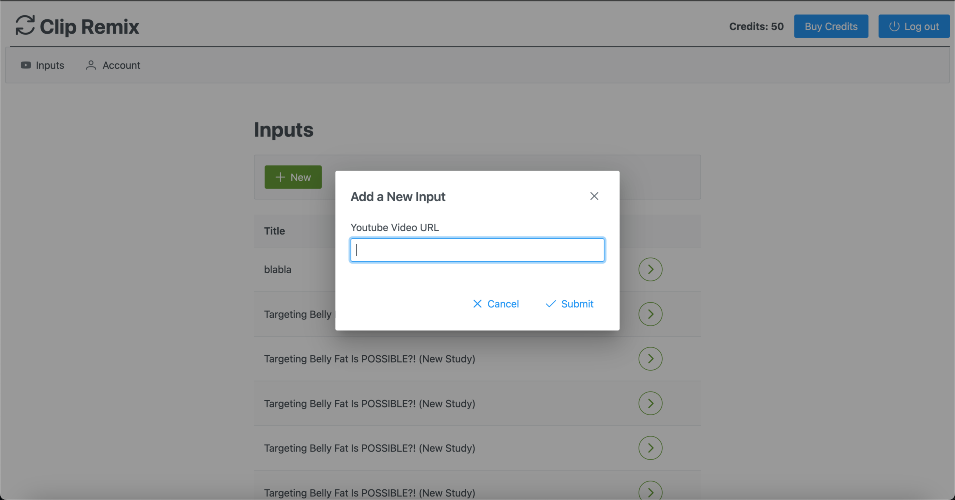
Task: Focus the Youtube Video URL text field
Action: click(477, 250)
